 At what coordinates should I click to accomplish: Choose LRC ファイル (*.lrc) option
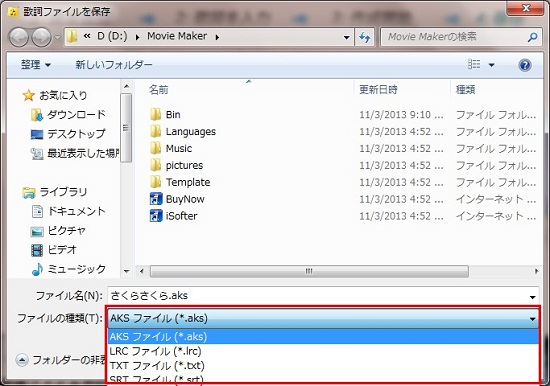[323, 351]
